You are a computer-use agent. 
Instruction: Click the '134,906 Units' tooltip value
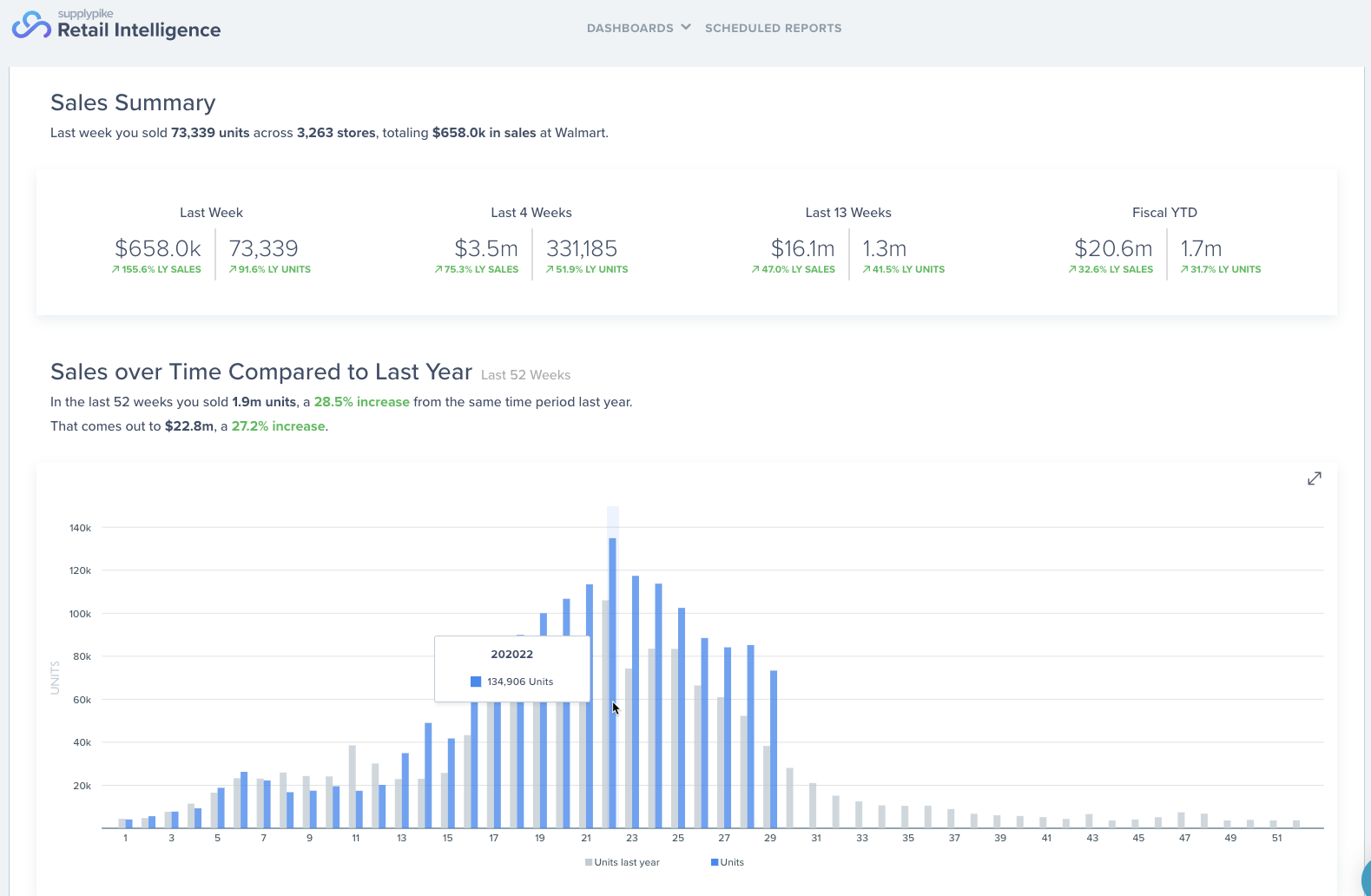coord(520,682)
